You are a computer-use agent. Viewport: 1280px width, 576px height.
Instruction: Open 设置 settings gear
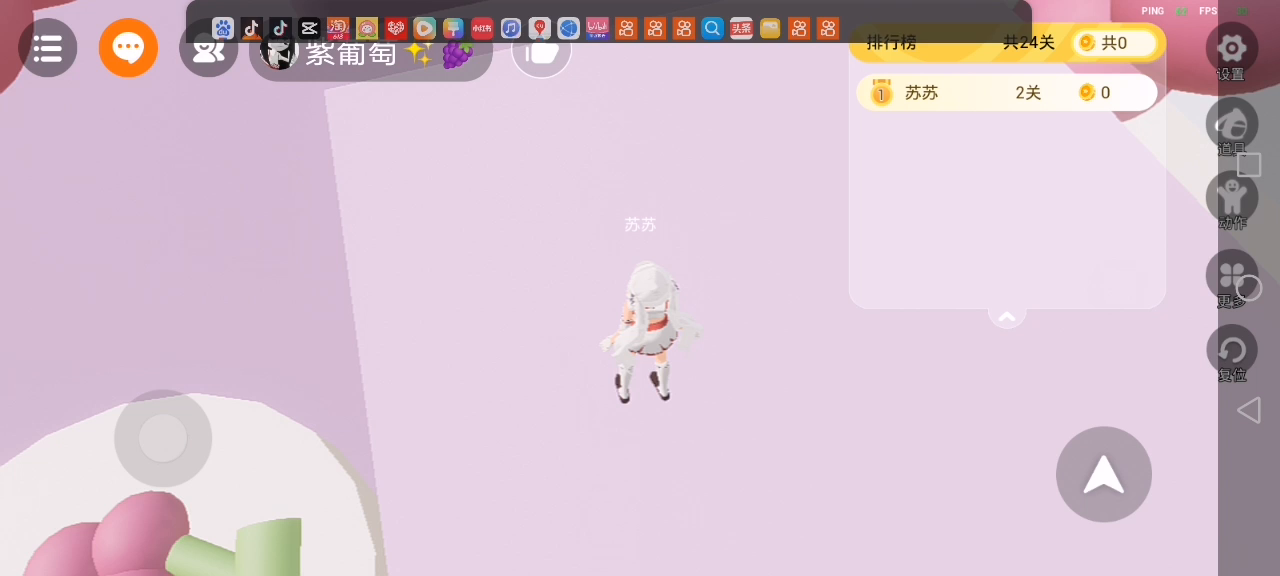(1231, 49)
